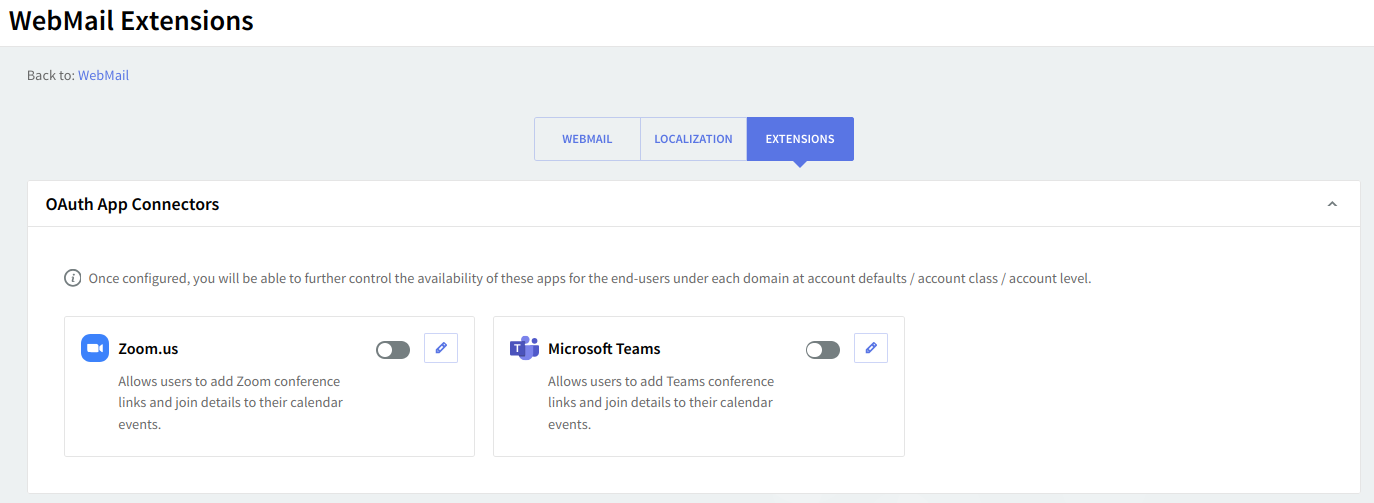Click the info icon beside the configuration note
The image size is (1374, 503).
pos(73,278)
